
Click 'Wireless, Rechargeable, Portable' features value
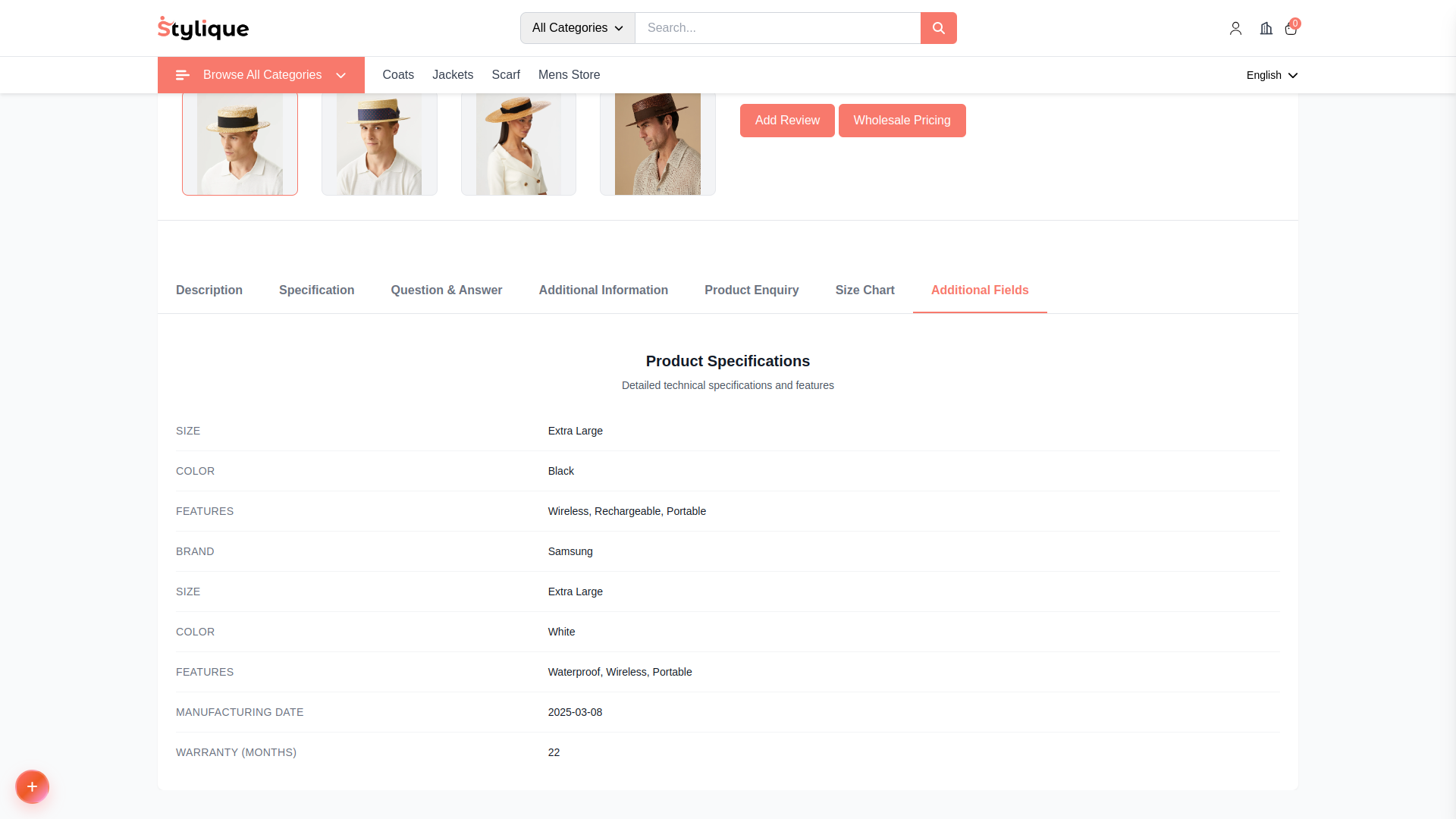click(x=627, y=511)
